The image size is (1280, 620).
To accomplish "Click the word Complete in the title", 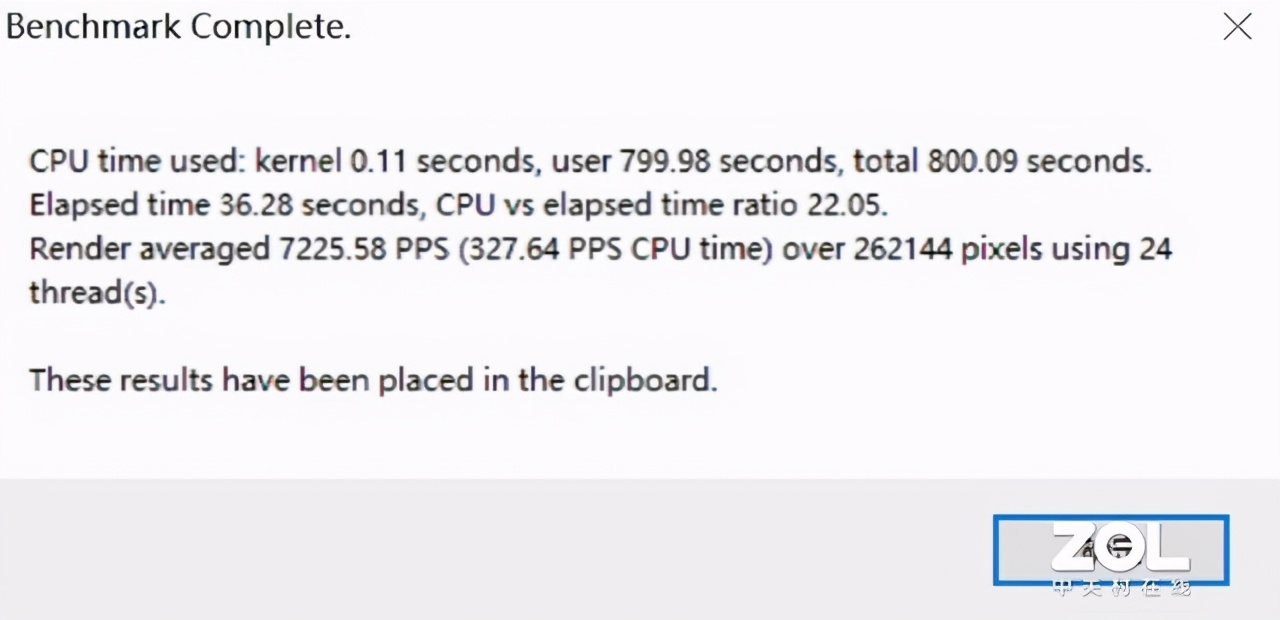I will tap(270, 27).
